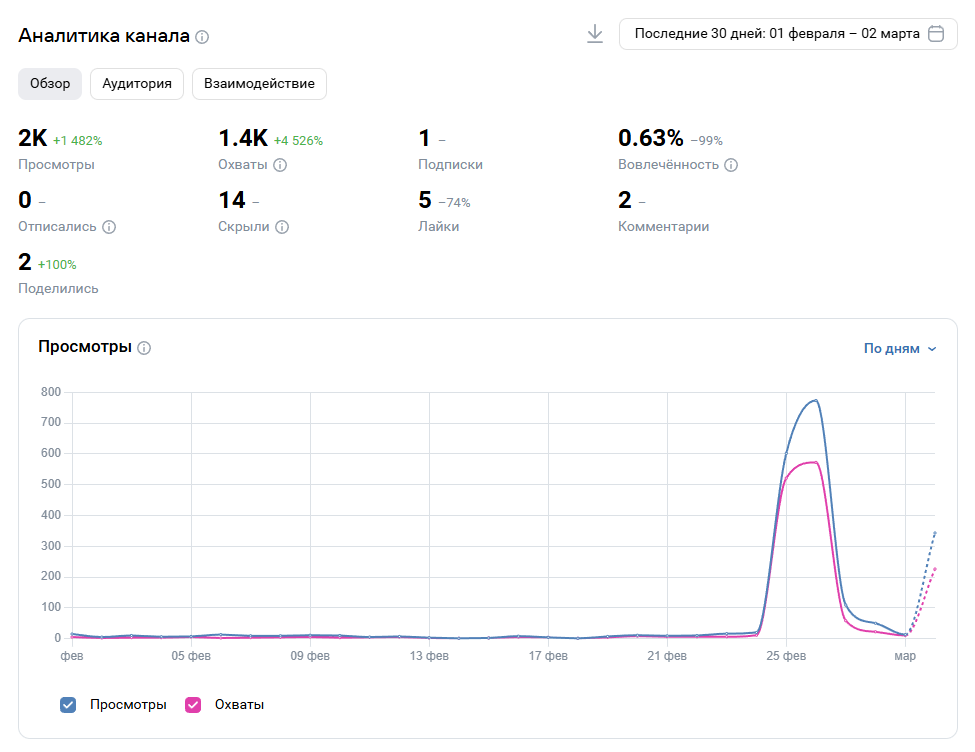
Task: Click the download report icon
Action: (x=595, y=34)
